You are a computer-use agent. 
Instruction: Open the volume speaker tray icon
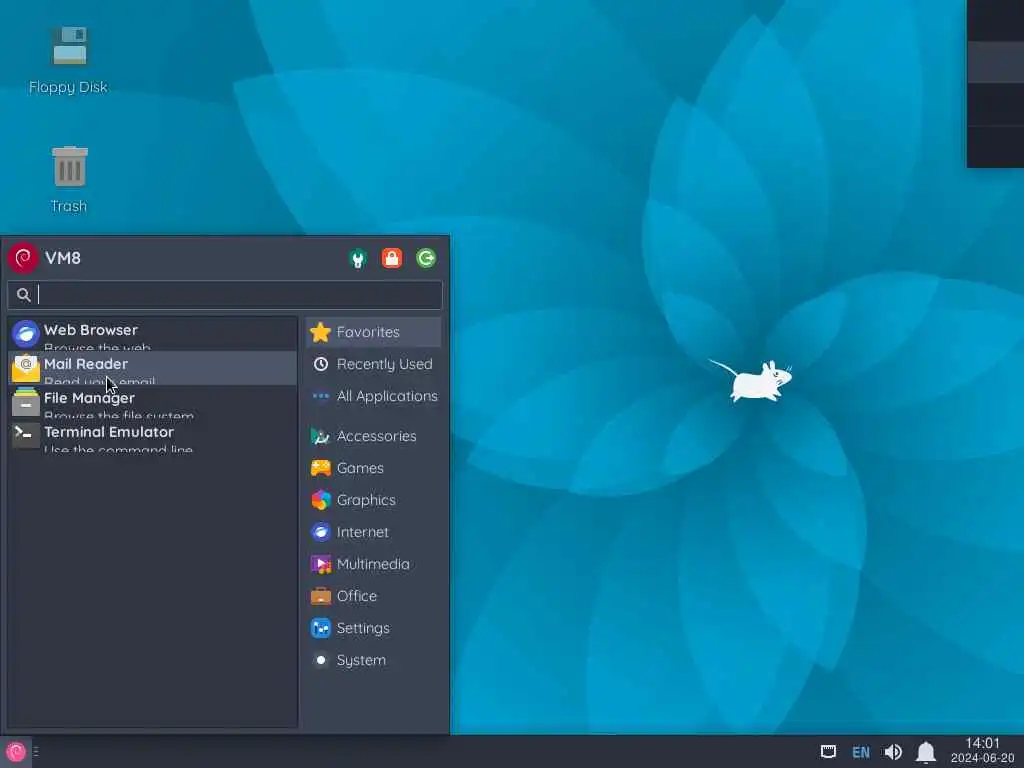(893, 752)
